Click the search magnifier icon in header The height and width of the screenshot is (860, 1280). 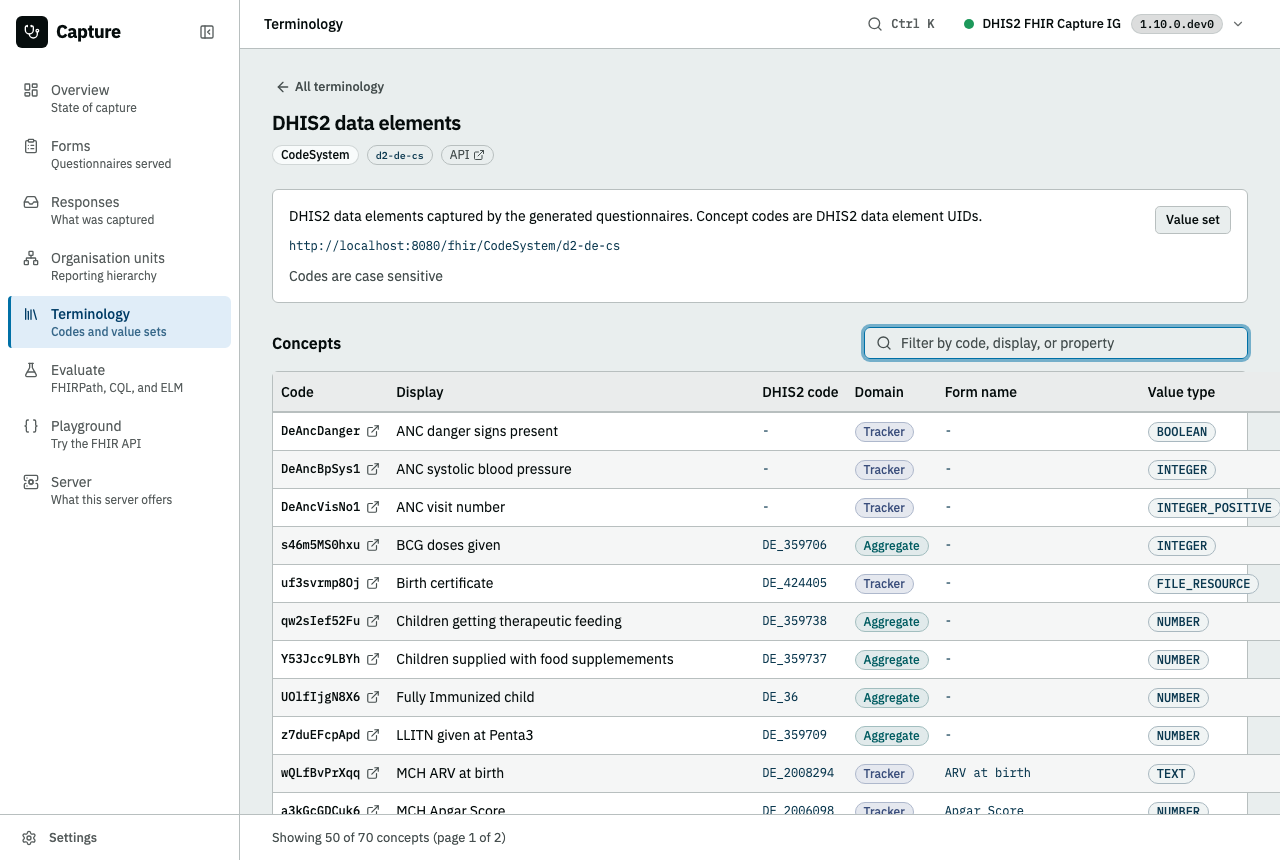click(875, 24)
